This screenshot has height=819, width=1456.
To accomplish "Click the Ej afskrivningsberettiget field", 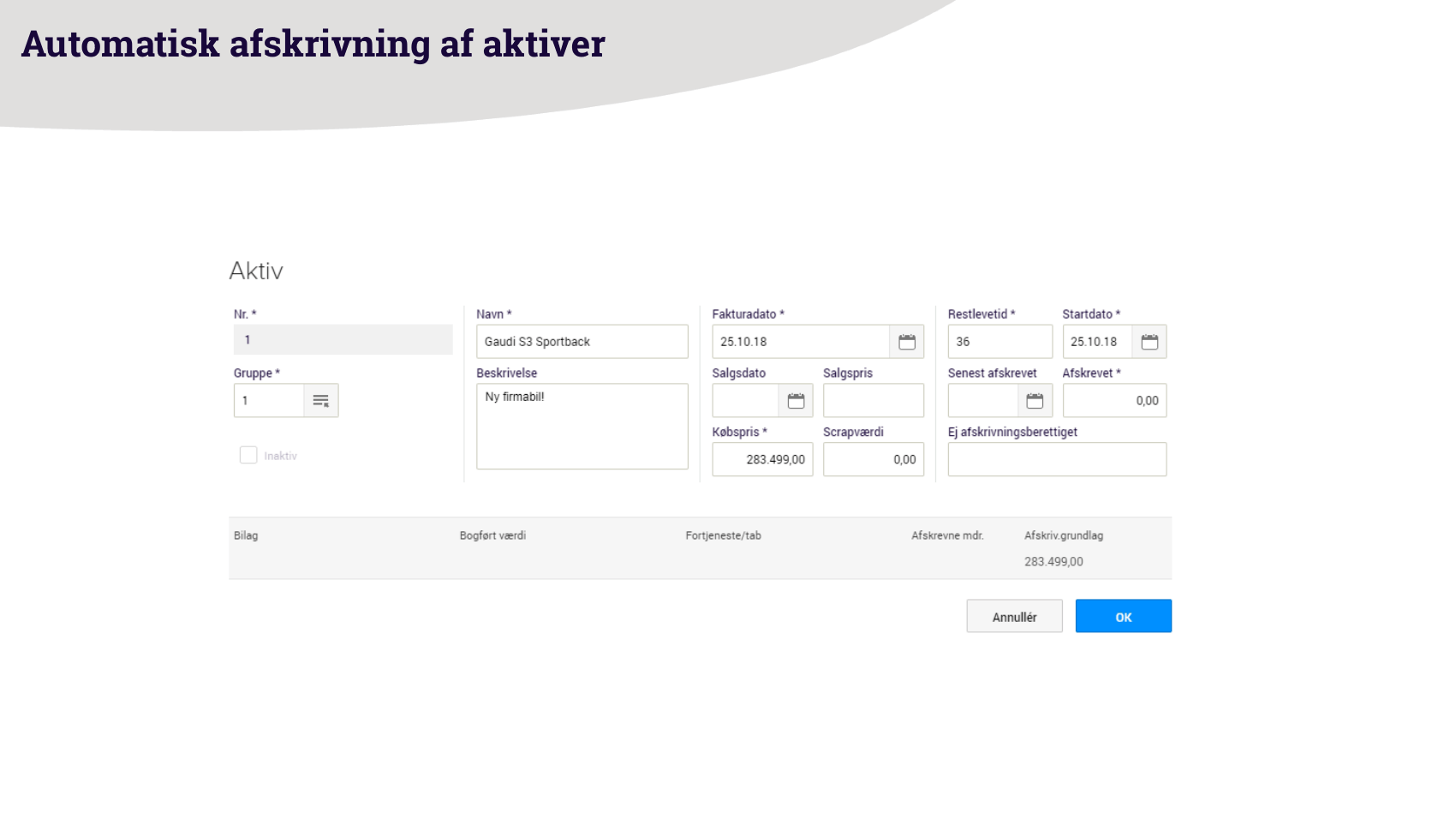I will [x=1056, y=460].
